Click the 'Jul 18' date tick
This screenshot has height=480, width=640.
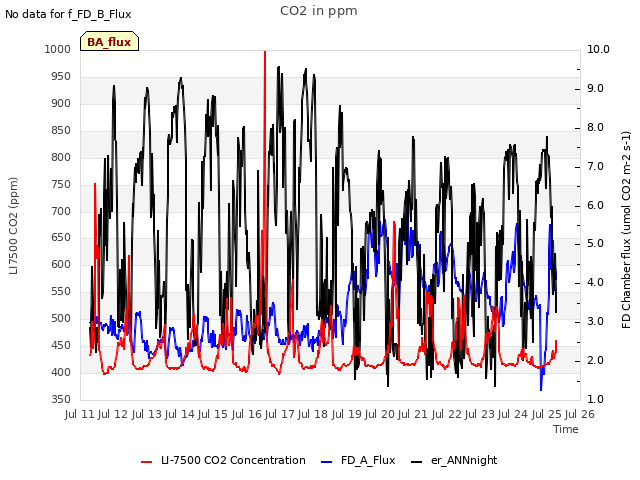point(313,414)
